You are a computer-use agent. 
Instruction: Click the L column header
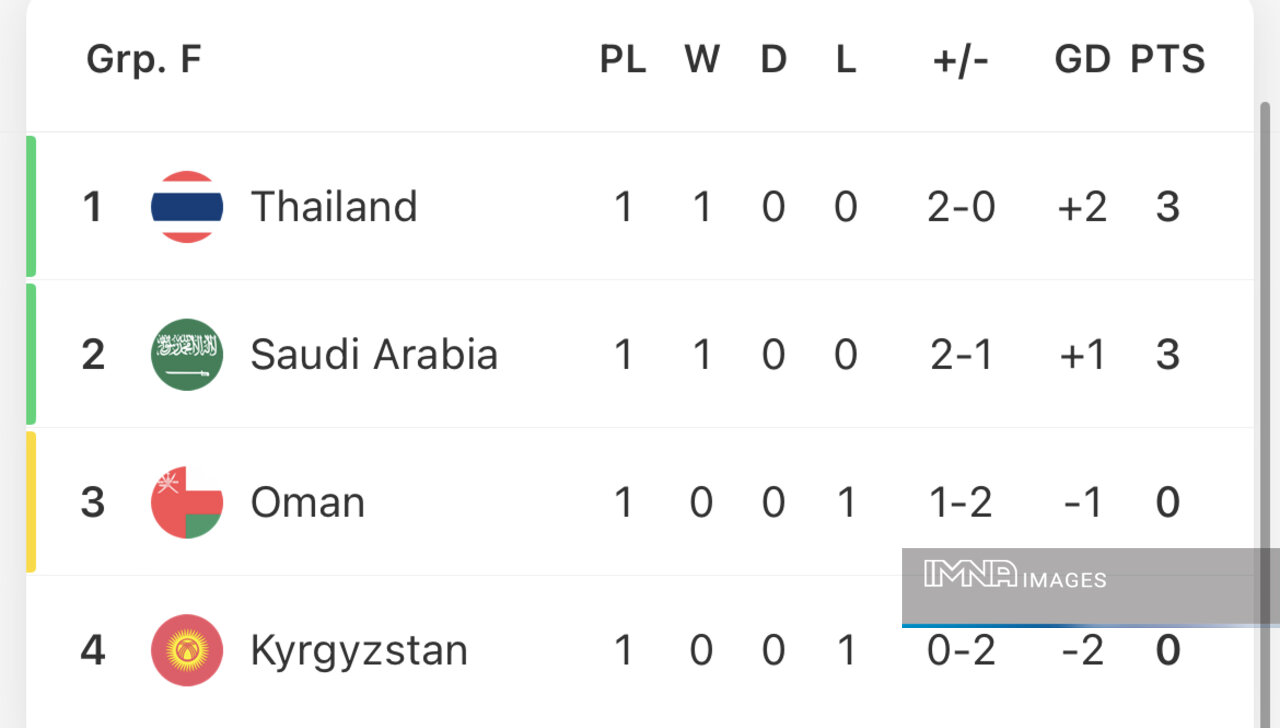[x=845, y=58]
